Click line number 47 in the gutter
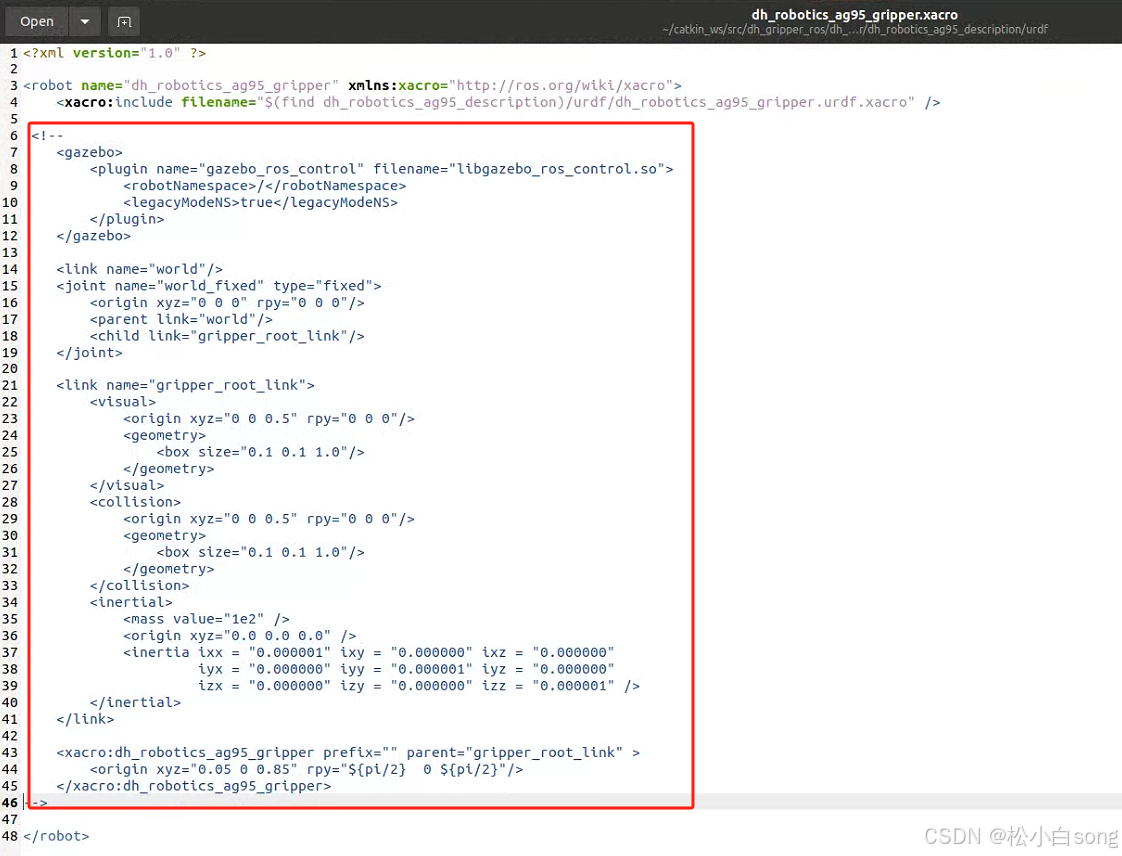 coord(10,819)
